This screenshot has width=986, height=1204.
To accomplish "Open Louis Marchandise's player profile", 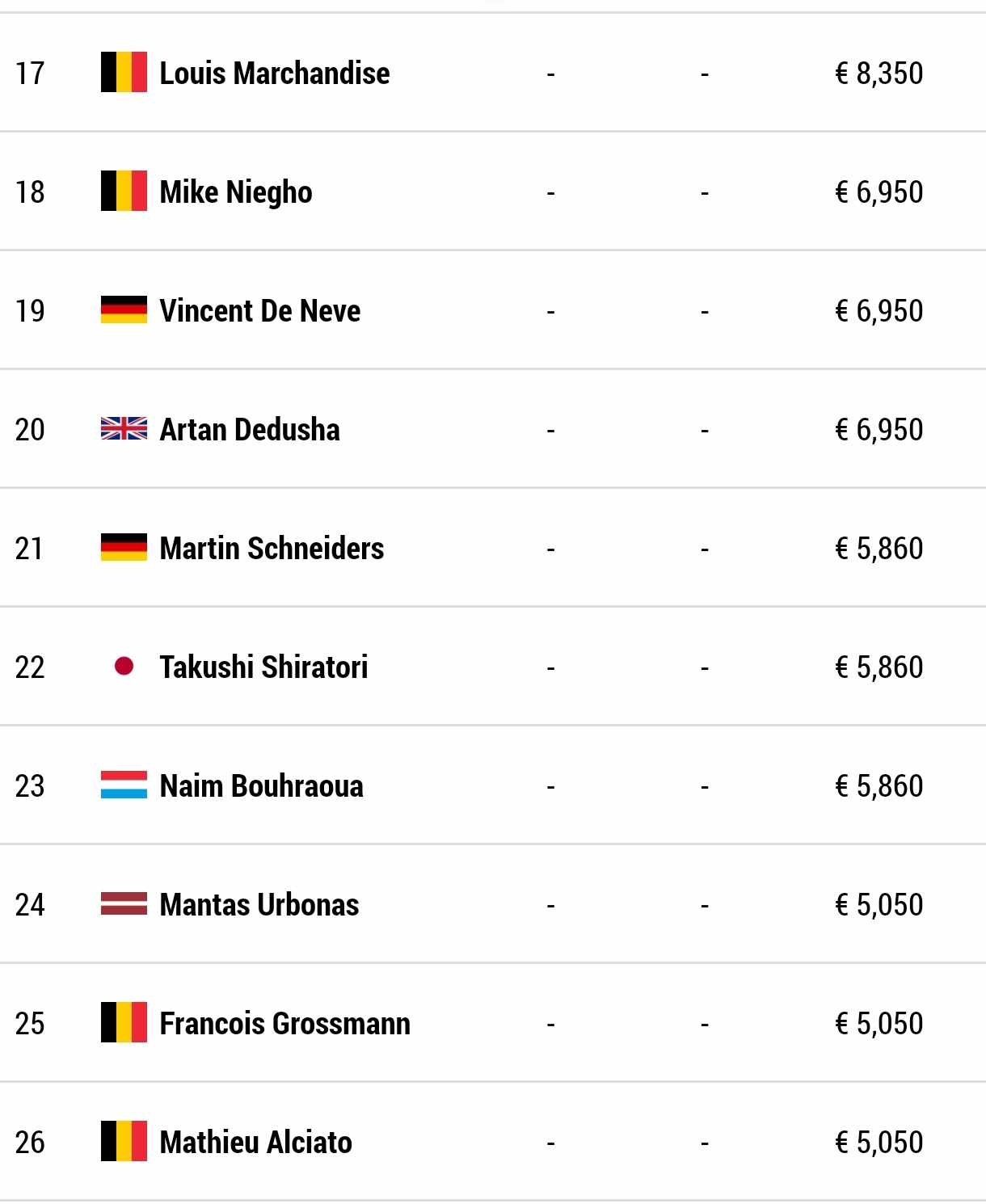I will 275,74.
